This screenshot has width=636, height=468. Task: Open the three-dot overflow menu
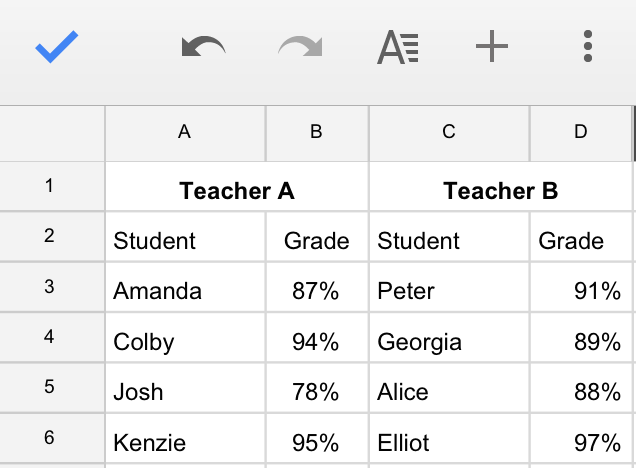coord(588,46)
